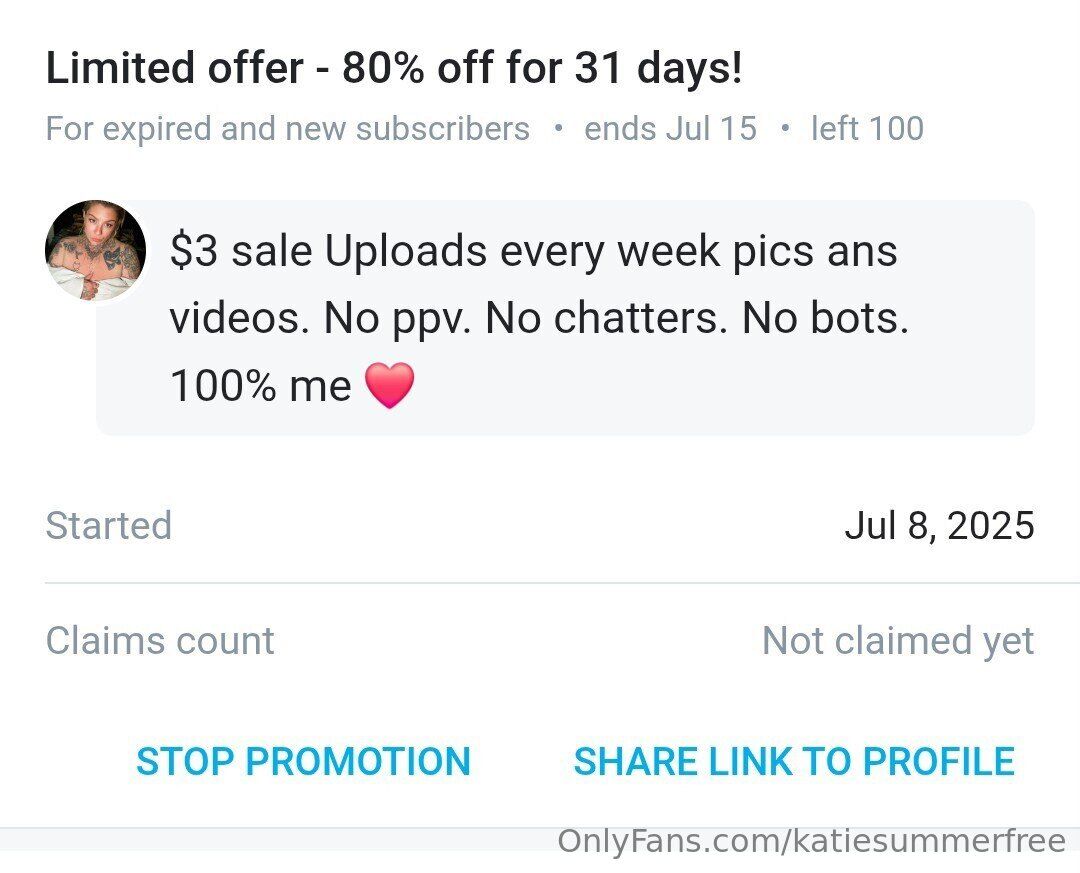The image size is (1080, 873).
Task: Tap the pink heart emoji
Action: point(389,386)
